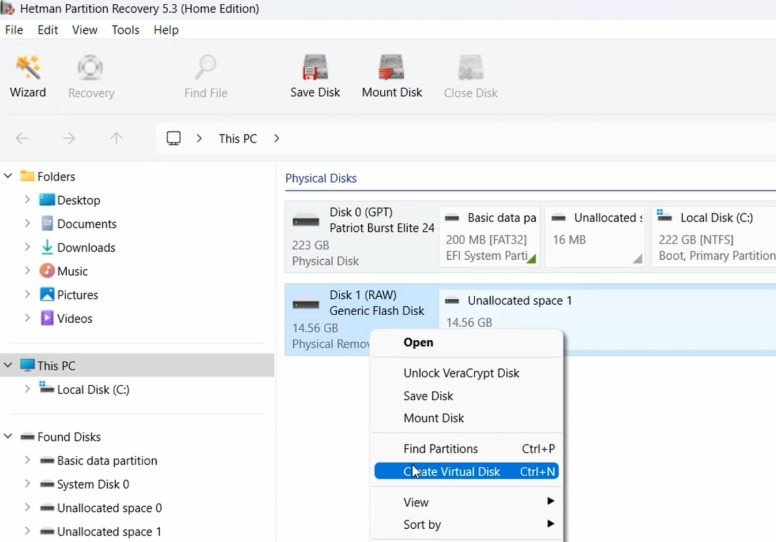The height and width of the screenshot is (542, 776).
Task: Go forward with the right arrow
Action: pyautogui.click(x=69, y=138)
